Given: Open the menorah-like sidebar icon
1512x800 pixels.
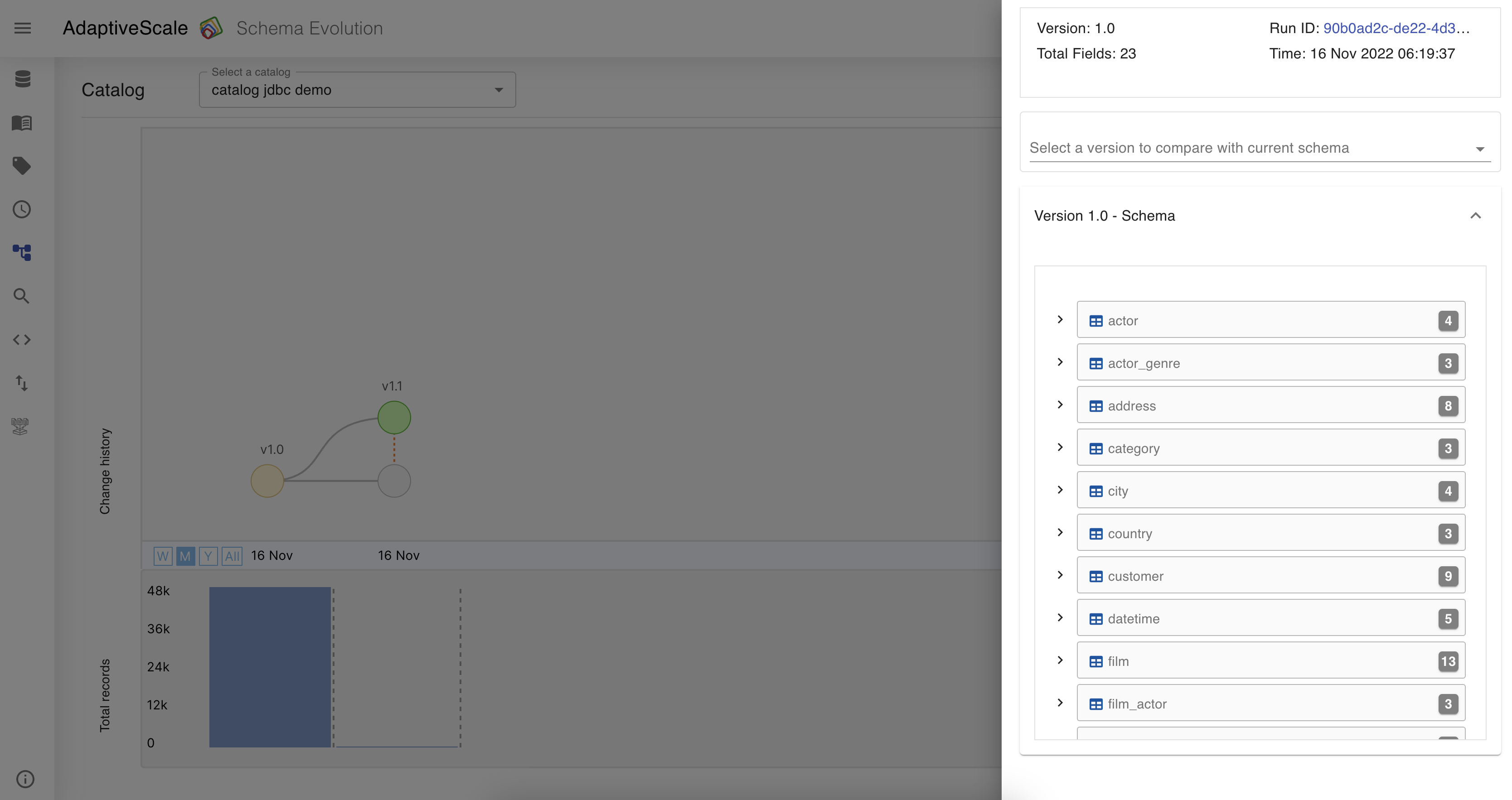Looking at the screenshot, I should (20, 426).
